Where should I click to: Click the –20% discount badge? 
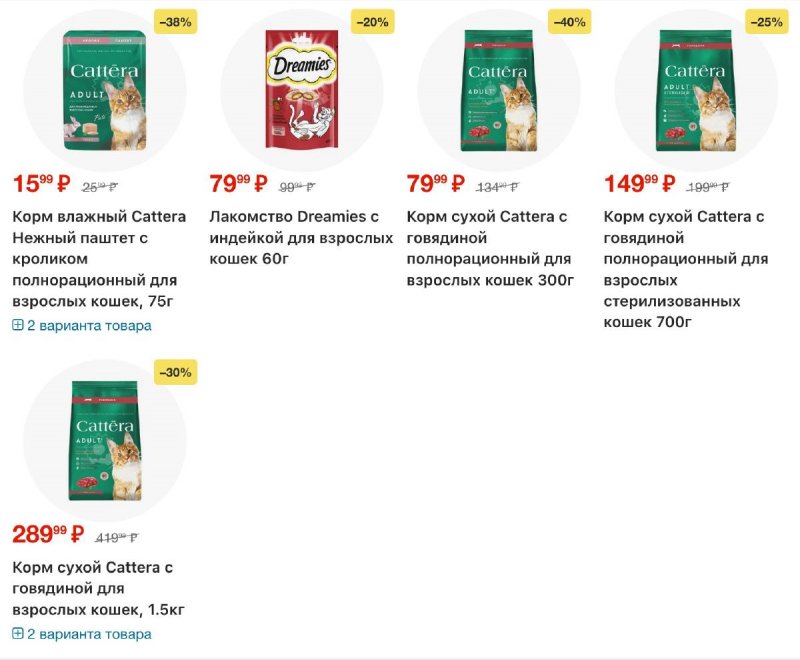372,22
